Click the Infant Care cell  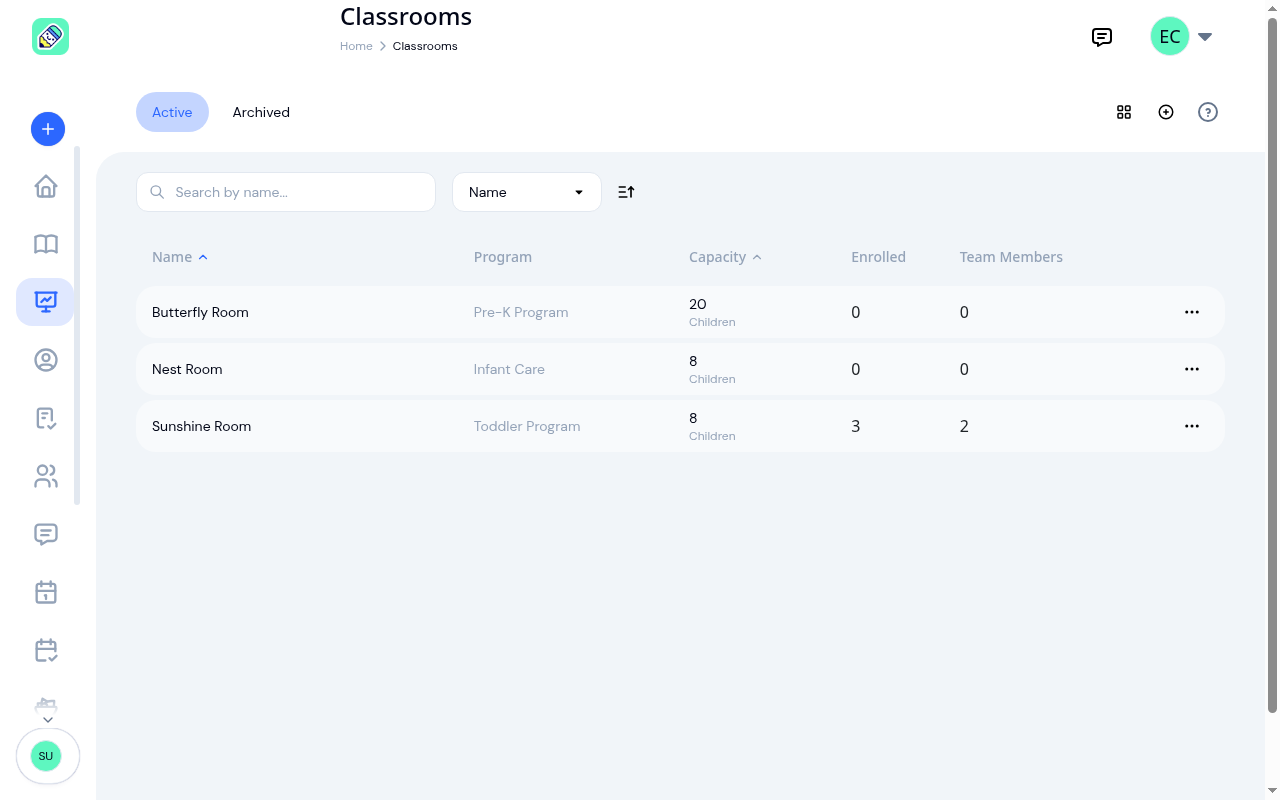[x=509, y=369]
